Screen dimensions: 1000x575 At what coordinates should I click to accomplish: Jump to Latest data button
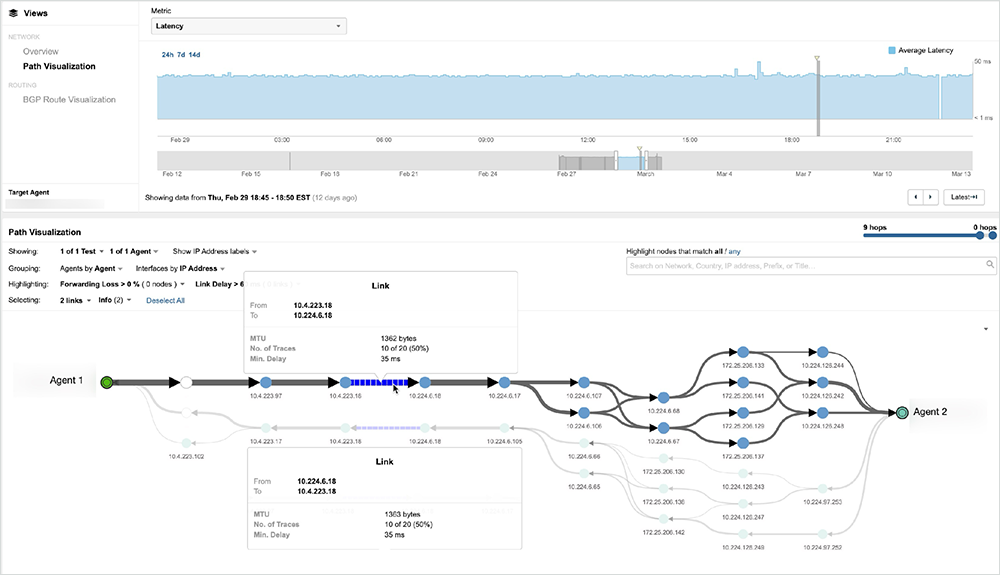(960, 197)
